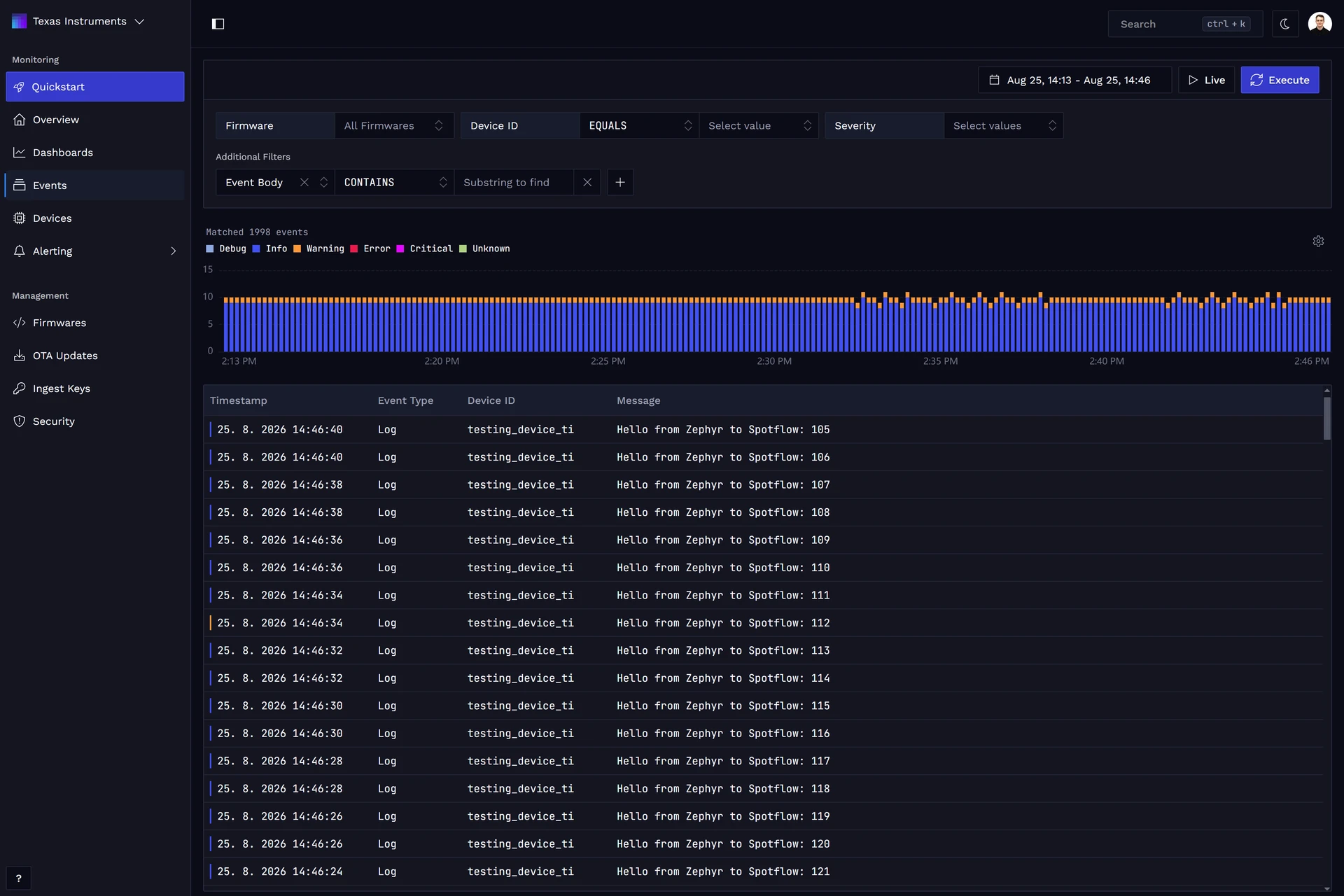Click the scrollbar down arrow
The height and width of the screenshot is (896, 1344).
pos(1326,889)
